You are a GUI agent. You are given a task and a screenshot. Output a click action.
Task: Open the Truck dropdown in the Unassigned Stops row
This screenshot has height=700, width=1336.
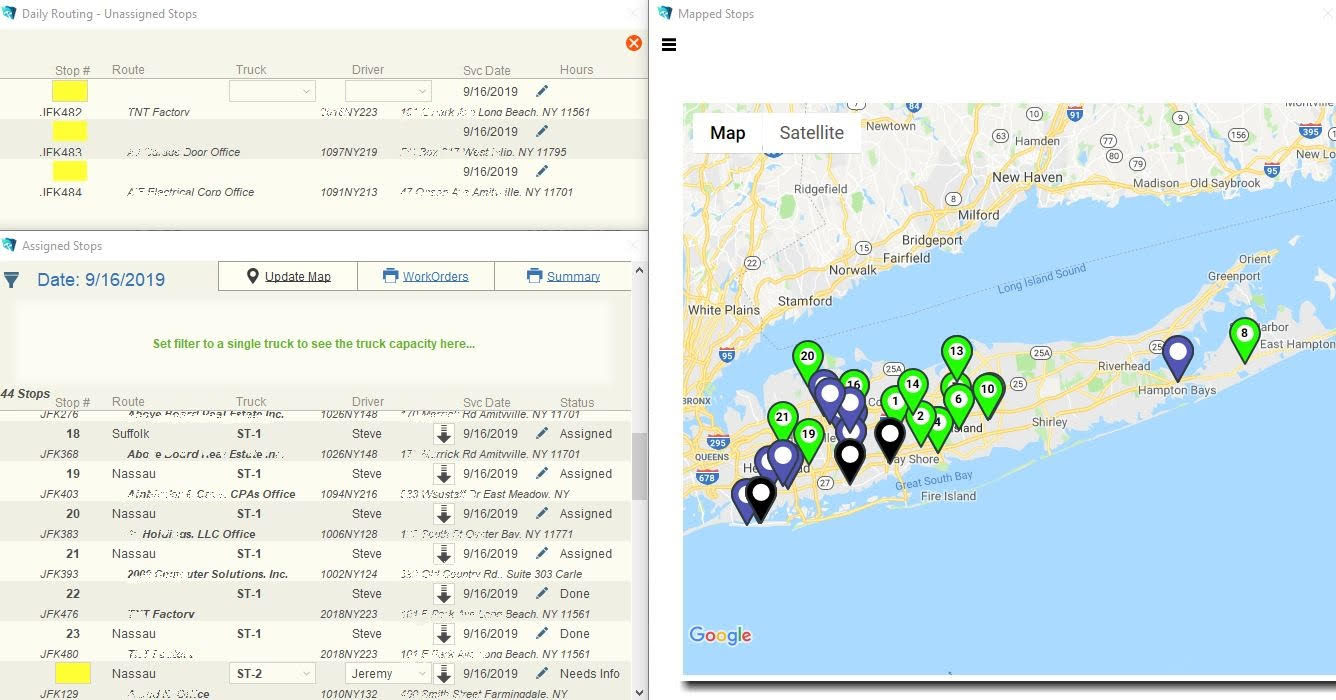click(x=272, y=91)
